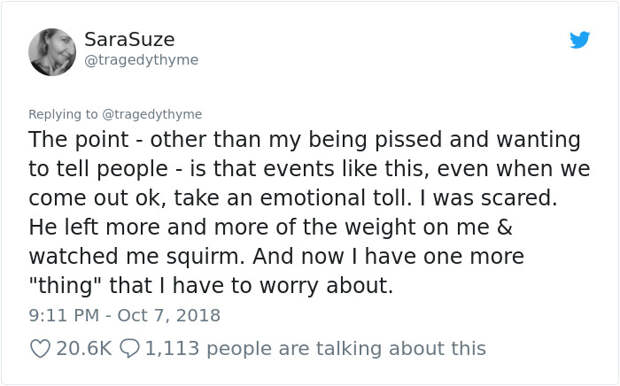Screen dimensions: 620x386
Task: Click the "Replying to" label text
Action: (63, 114)
